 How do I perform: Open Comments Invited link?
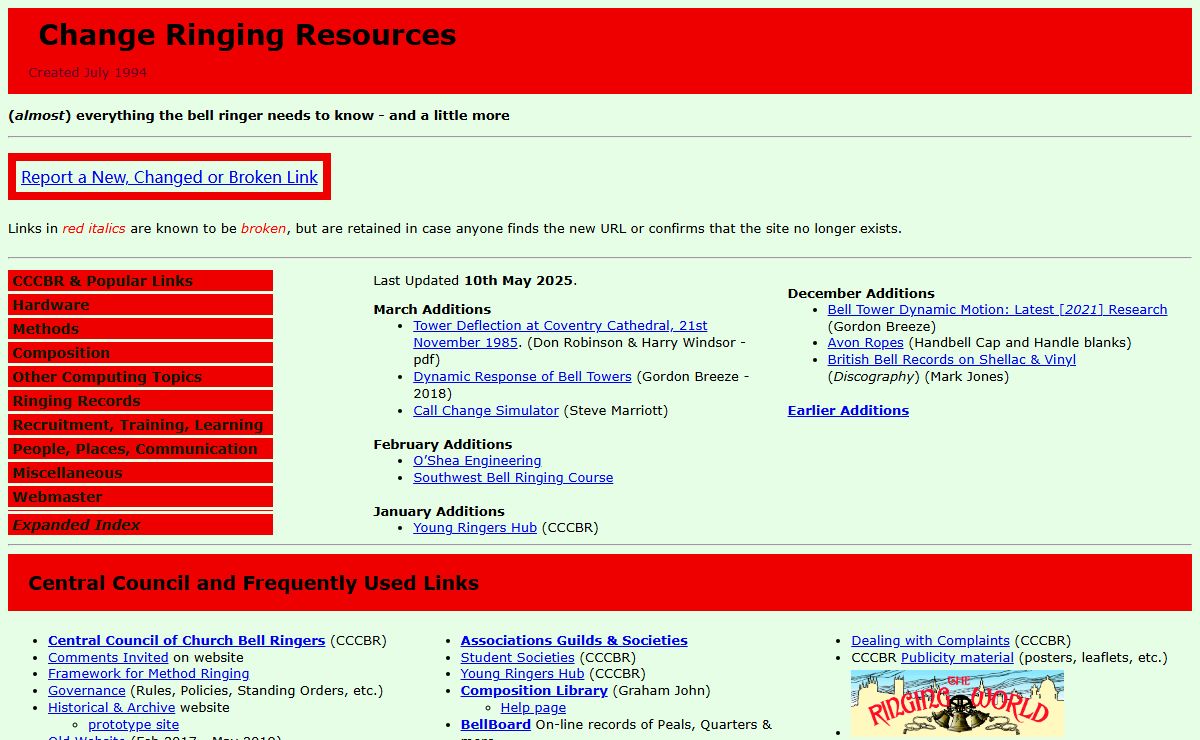108,657
